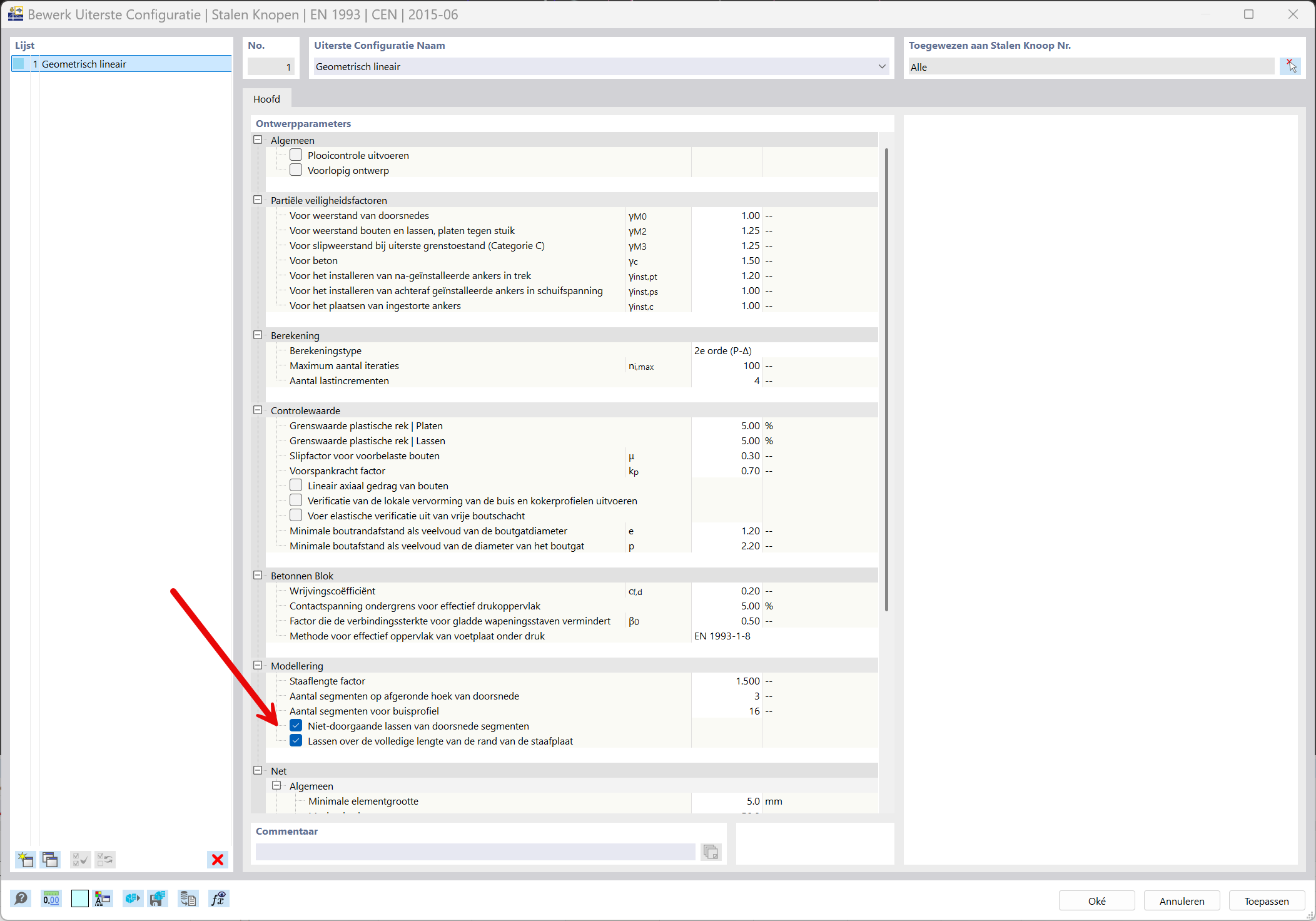The image size is (1316, 921).
Task: Click the invert selection icon below the list
Action: click(x=105, y=859)
